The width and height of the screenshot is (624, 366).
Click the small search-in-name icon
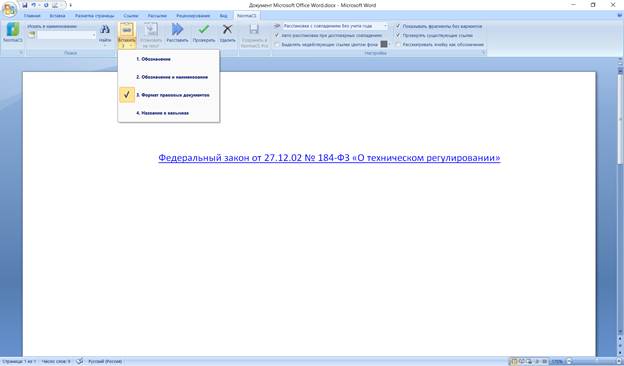point(31,35)
